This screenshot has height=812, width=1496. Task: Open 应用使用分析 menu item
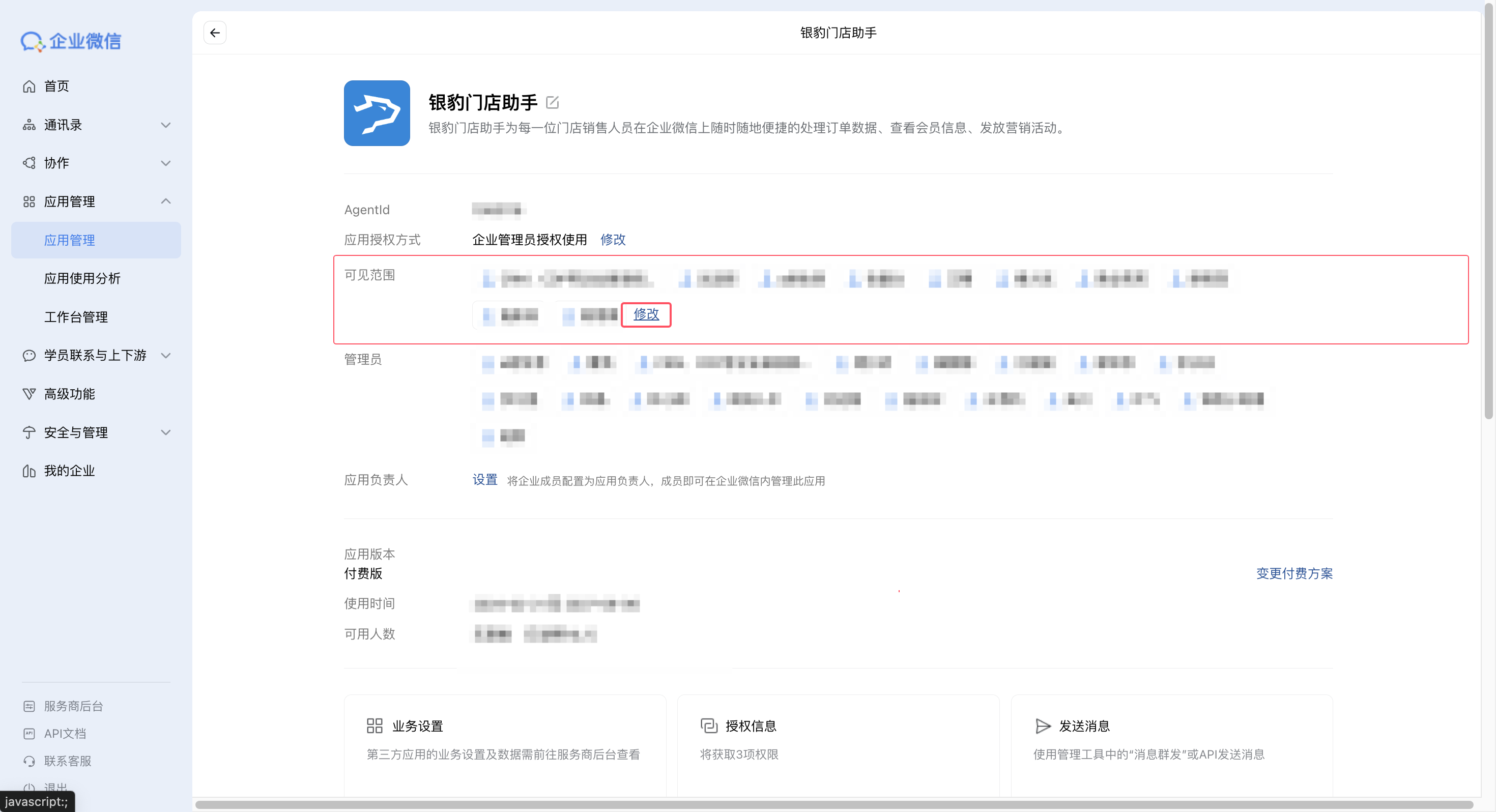[82, 279]
